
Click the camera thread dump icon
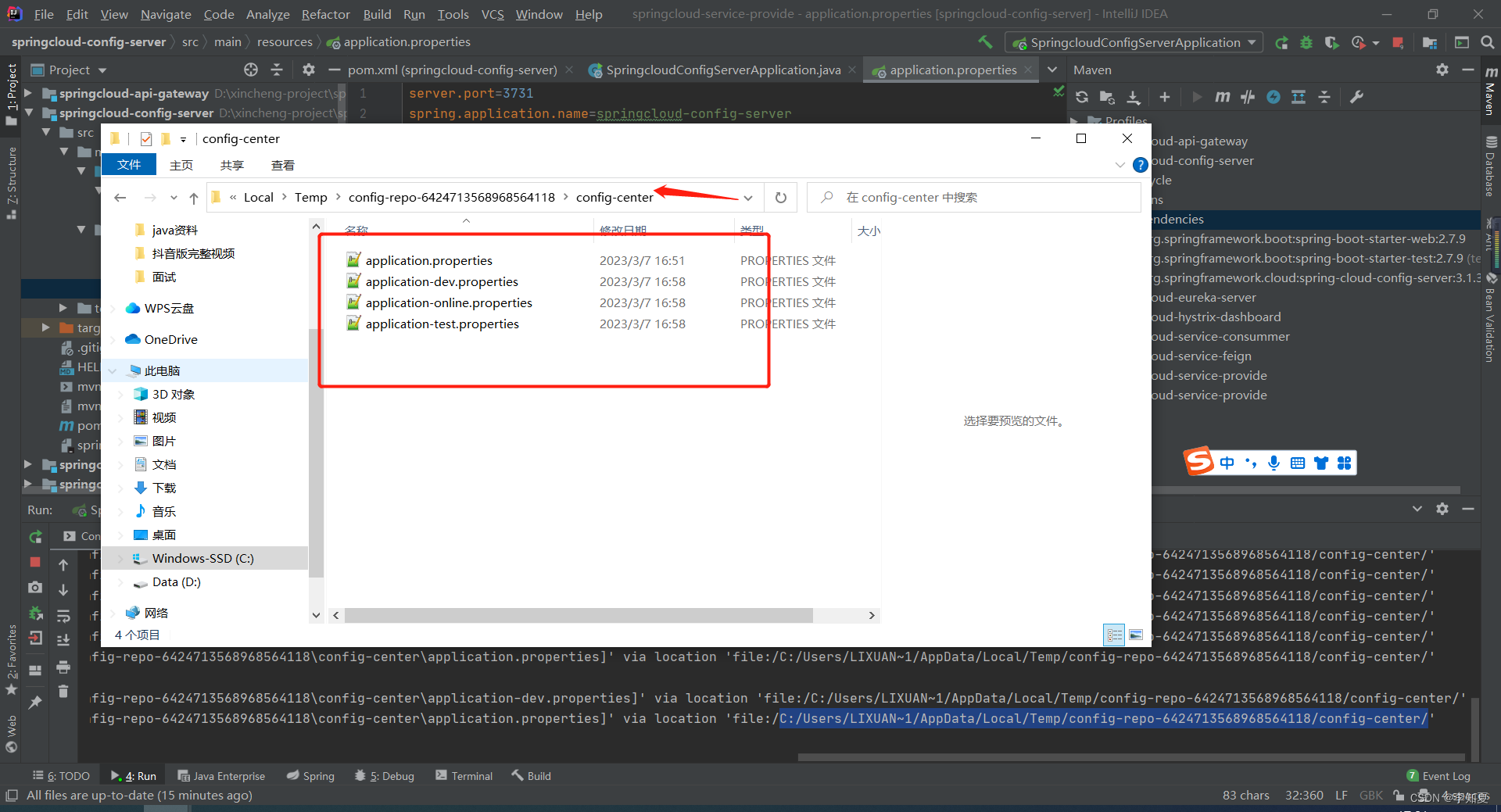pyautogui.click(x=35, y=587)
